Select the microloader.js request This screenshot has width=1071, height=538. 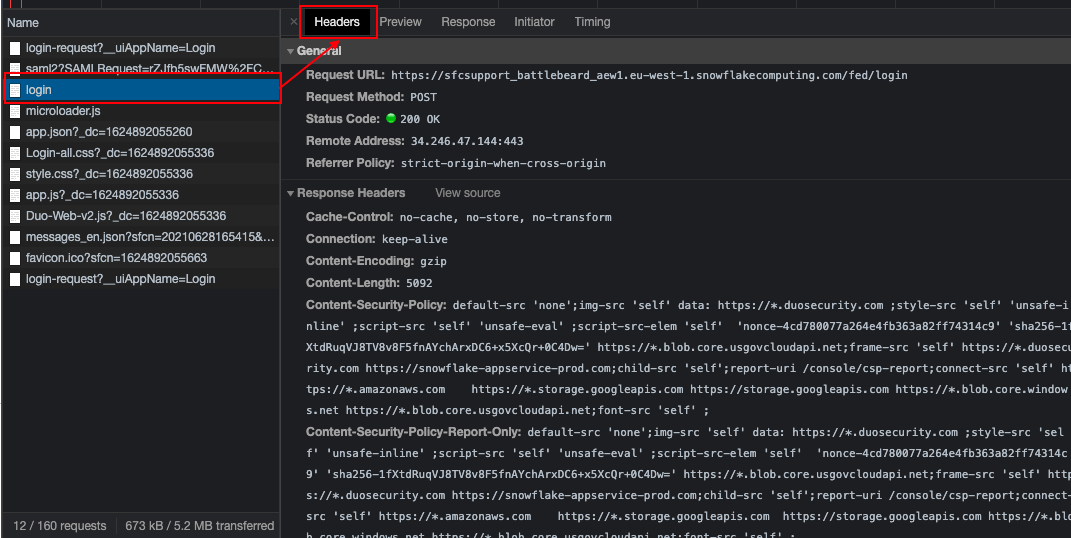(63, 111)
